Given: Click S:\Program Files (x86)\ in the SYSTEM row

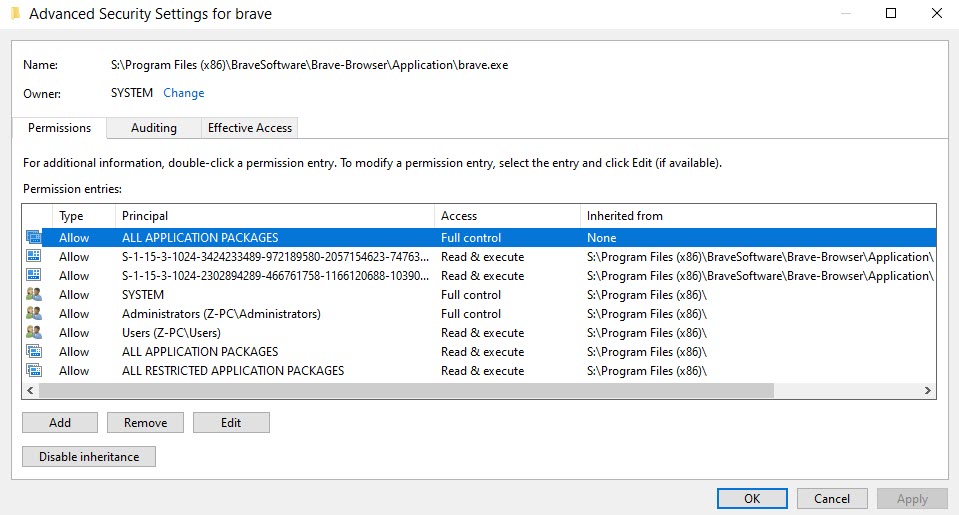Looking at the screenshot, I should tap(646, 295).
